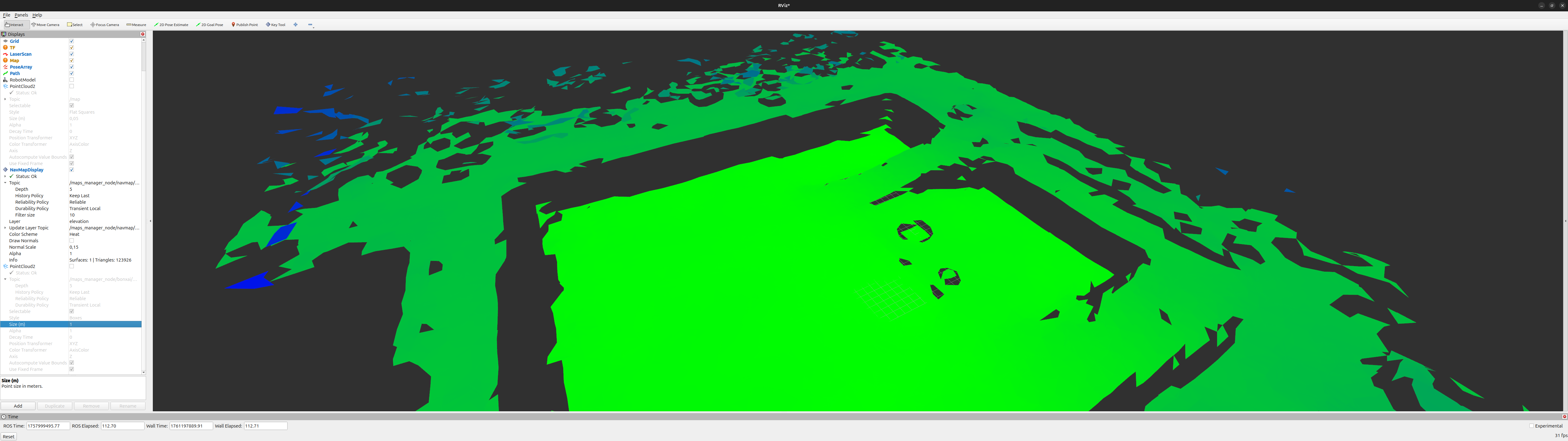1568x441 pixels.
Task: Click the Add display button
Action: [x=18, y=406]
